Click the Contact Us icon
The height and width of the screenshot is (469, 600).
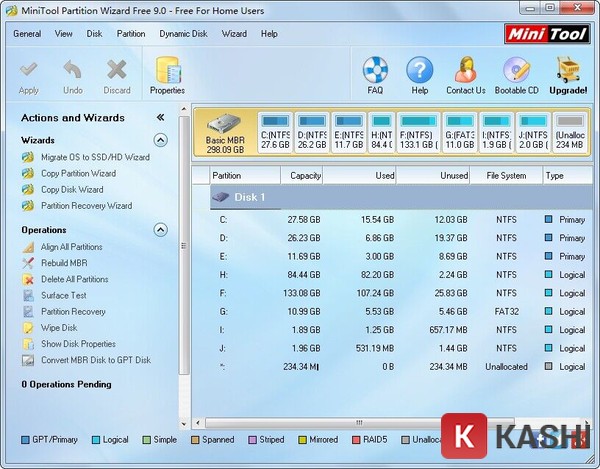(466, 70)
